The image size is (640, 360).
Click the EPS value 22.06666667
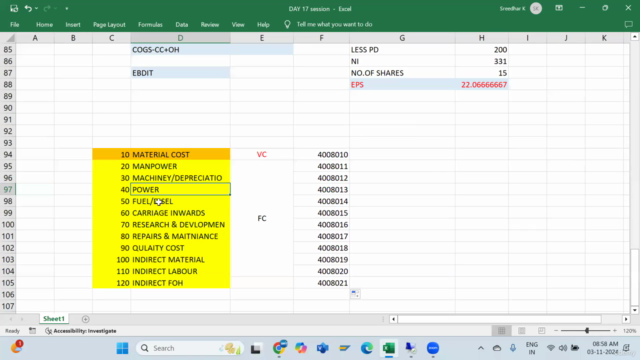pyautogui.click(x=482, y=84)
